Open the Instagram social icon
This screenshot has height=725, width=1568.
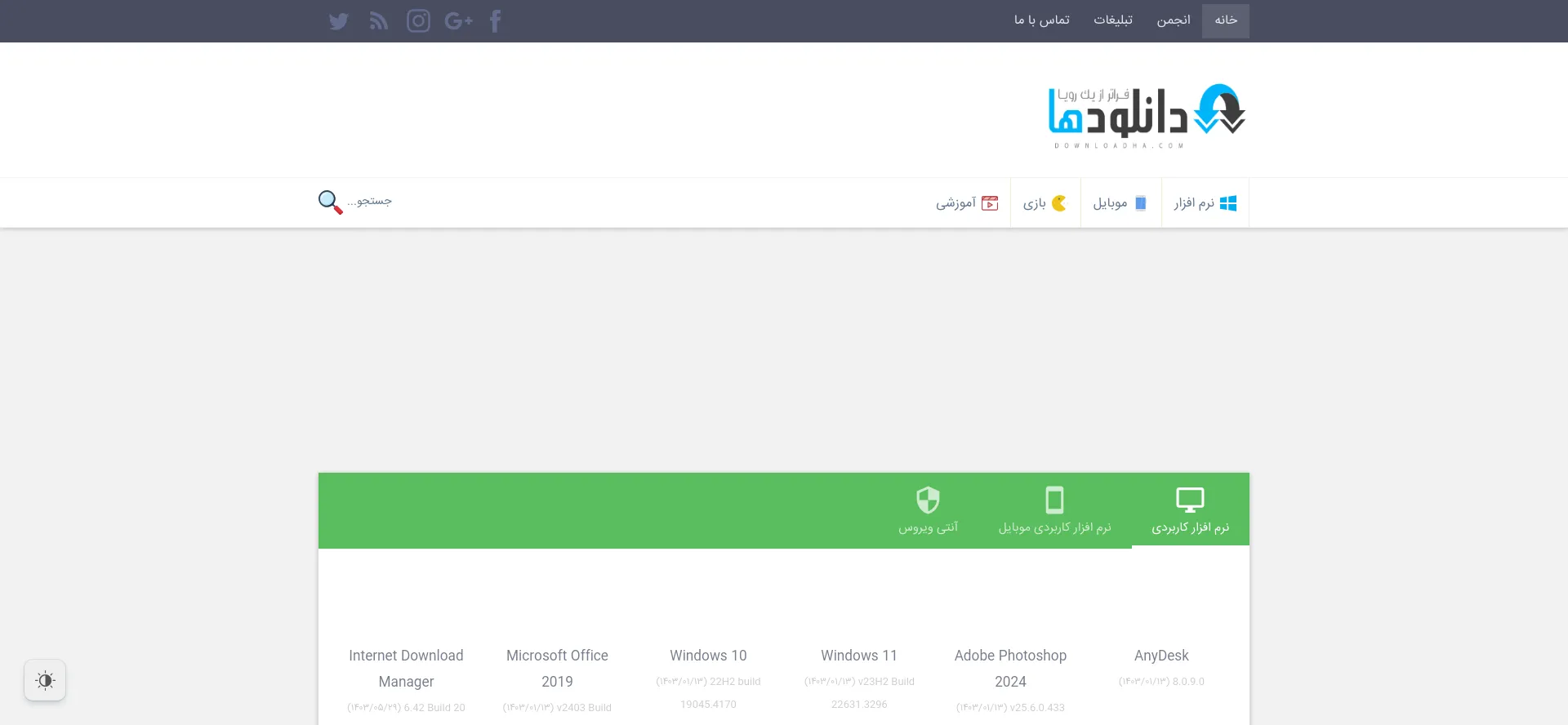point(418,21)
